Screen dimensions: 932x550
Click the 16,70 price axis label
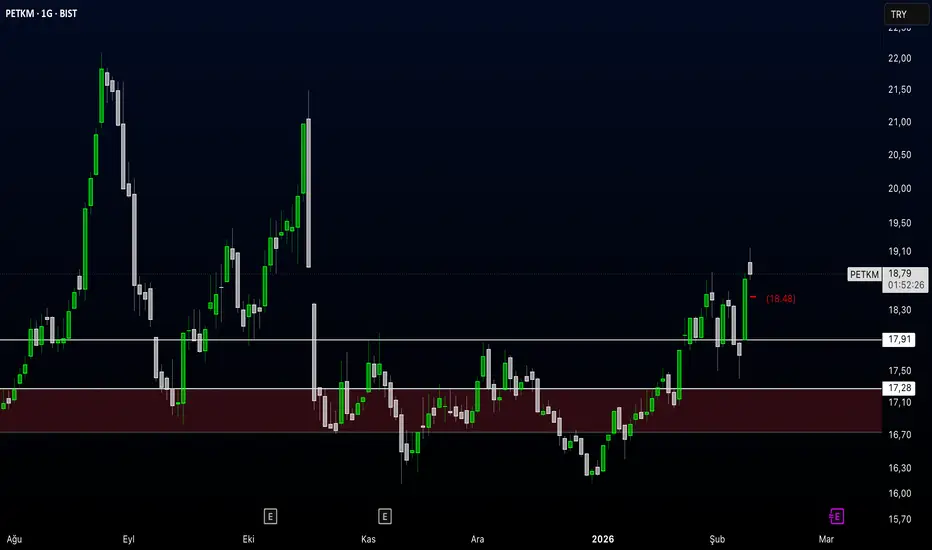pos(899,435)
